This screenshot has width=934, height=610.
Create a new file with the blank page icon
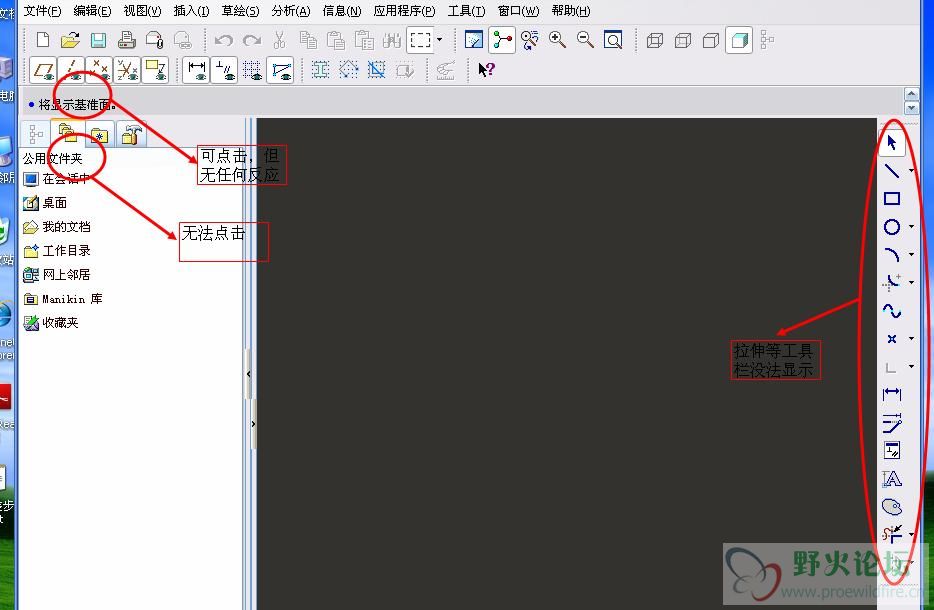coord(43,41)
